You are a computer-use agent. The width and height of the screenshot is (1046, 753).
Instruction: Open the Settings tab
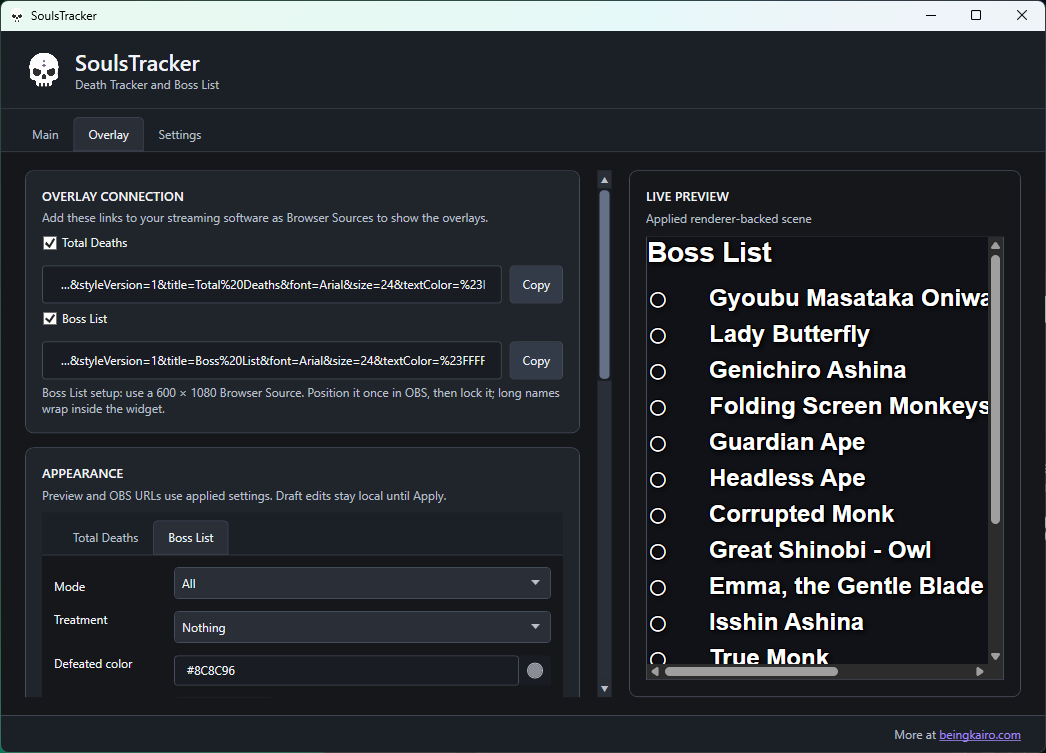pyautogui.click(x=179, y=135)
